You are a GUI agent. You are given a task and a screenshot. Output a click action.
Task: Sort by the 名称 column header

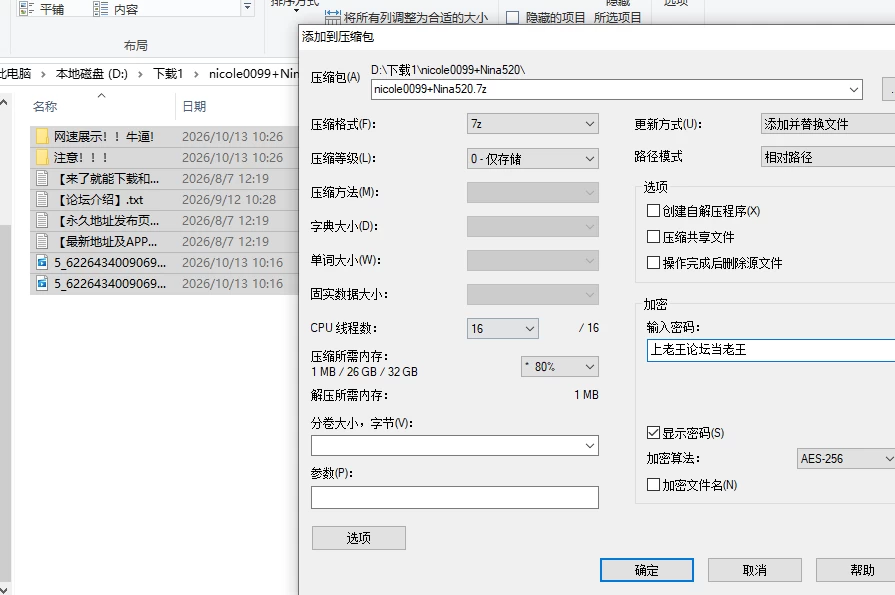click(x=45, y=106)
